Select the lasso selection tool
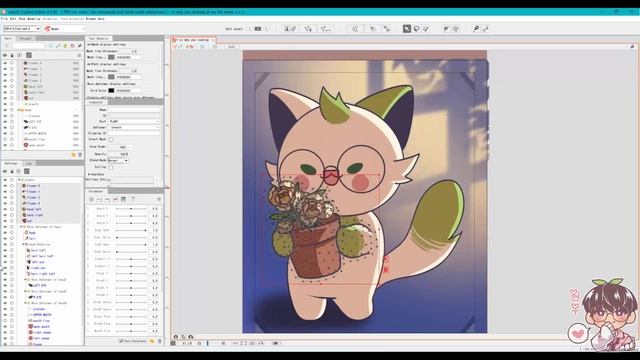640x360 pixels. (x=416, y=29)
